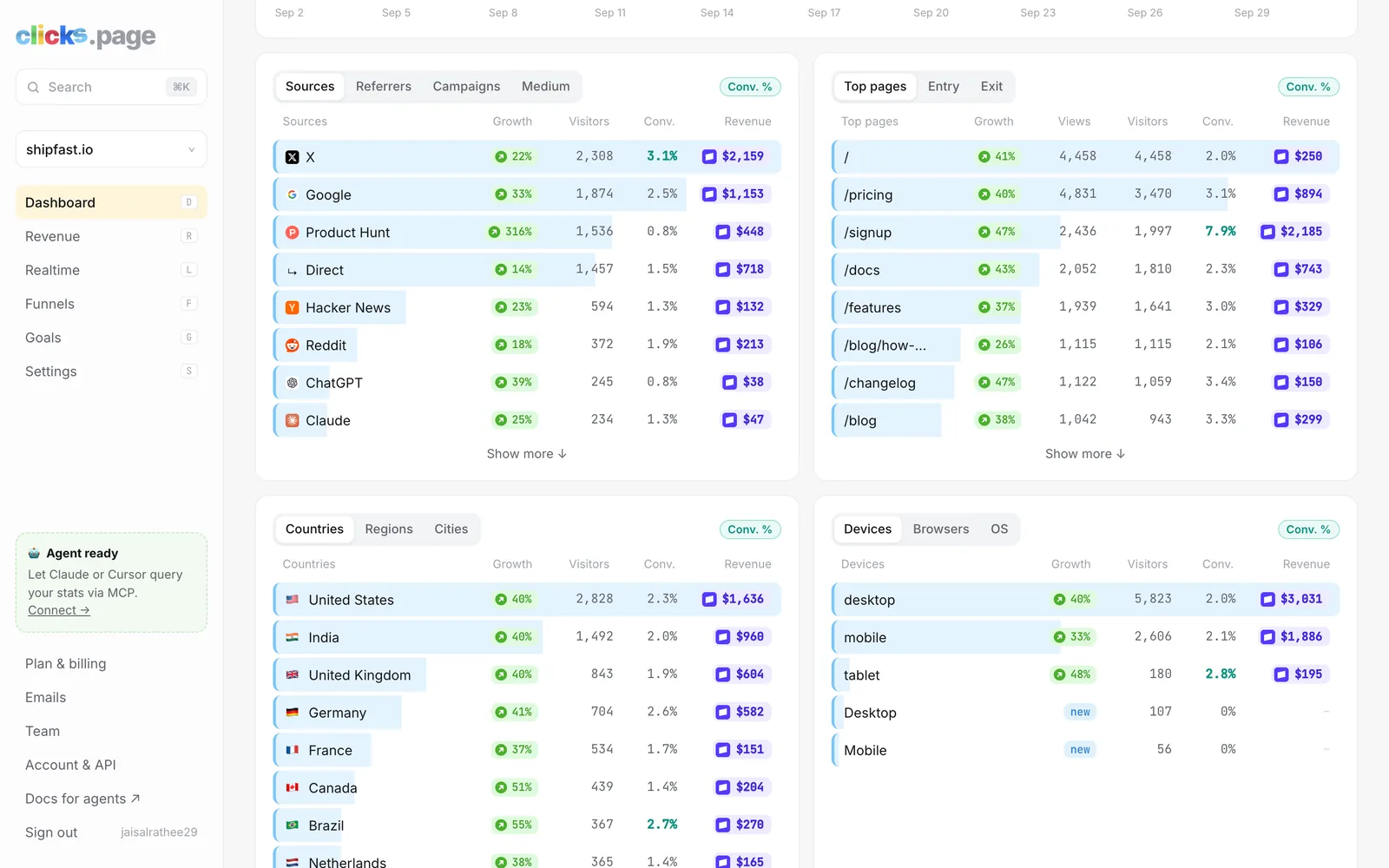Toggle Conv. % in Devices panel
The width and height of the screenshot is (1389, 868).
(1308, 529)
